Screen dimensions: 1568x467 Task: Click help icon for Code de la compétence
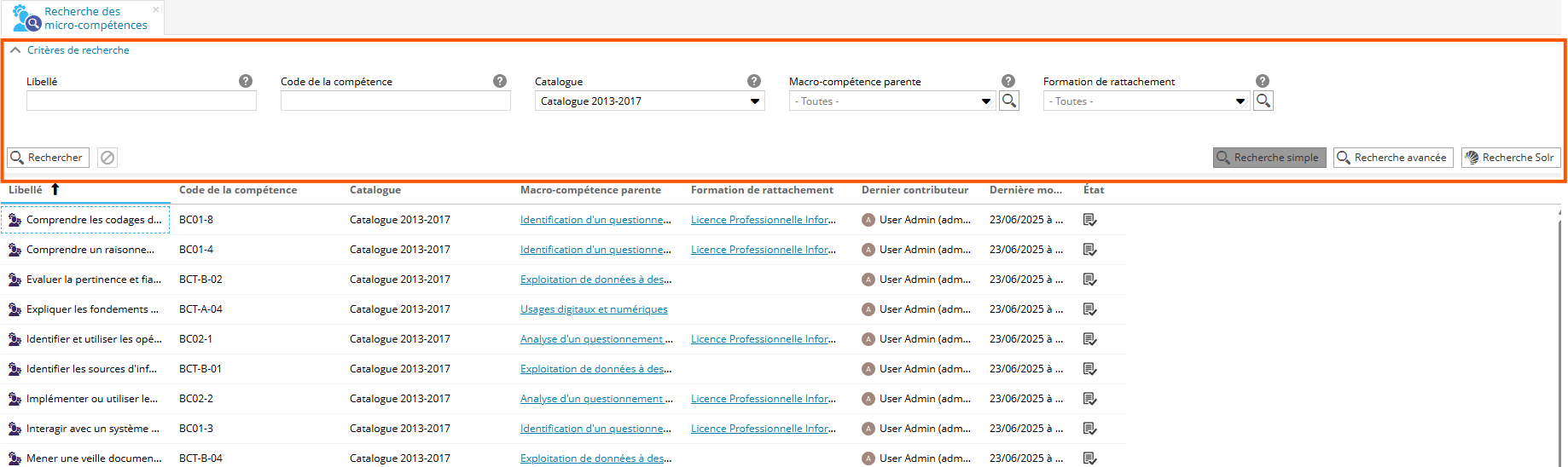pyautogui.click(x=500, y=81)
